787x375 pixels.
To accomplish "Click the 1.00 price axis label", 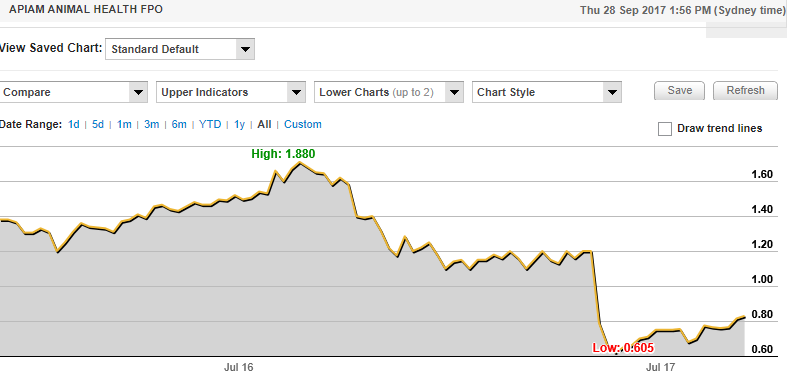I will pyautogui.click(x=761, y=279).
